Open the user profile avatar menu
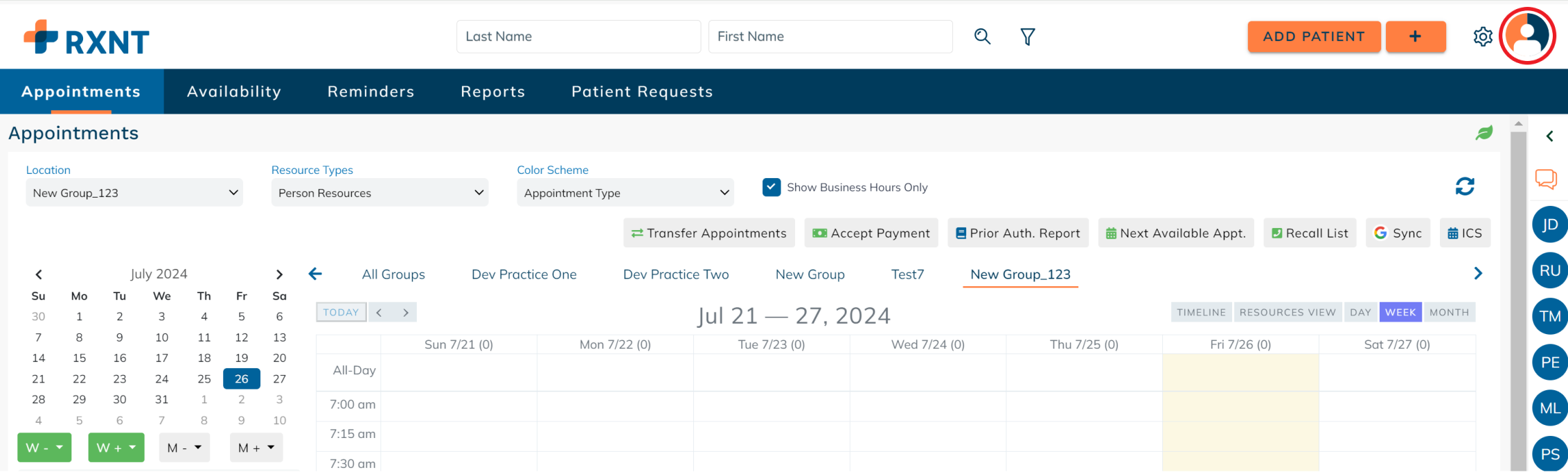 click(1528, 36)
